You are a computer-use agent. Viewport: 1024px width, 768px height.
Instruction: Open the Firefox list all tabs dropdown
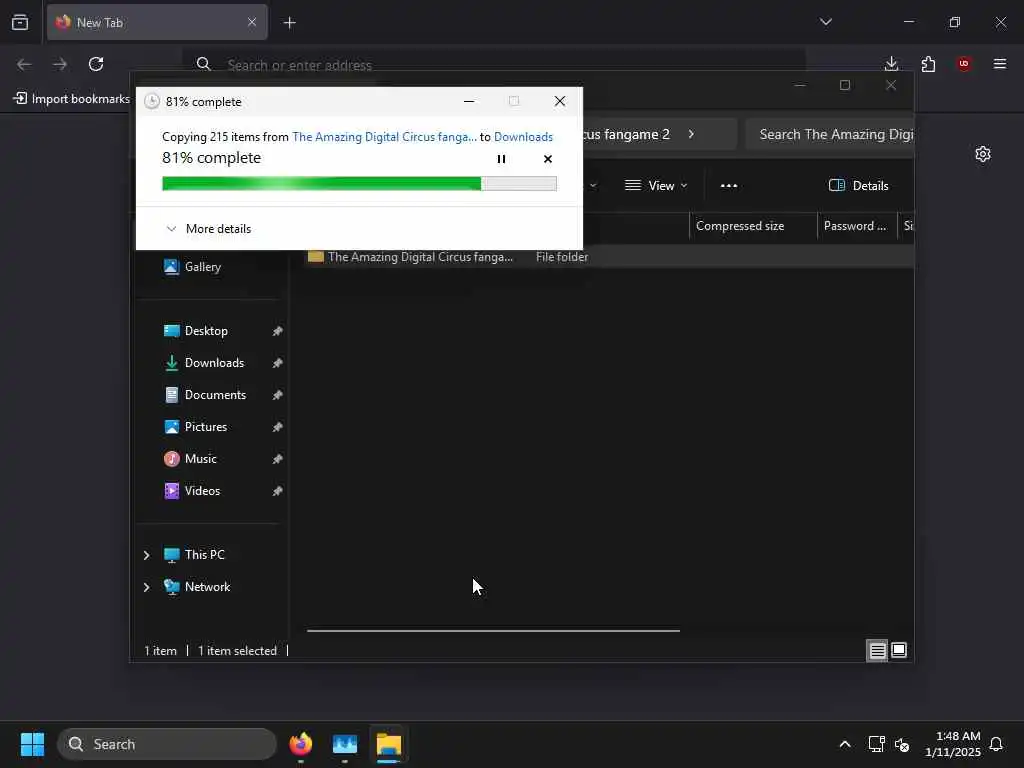click(825, 22)
